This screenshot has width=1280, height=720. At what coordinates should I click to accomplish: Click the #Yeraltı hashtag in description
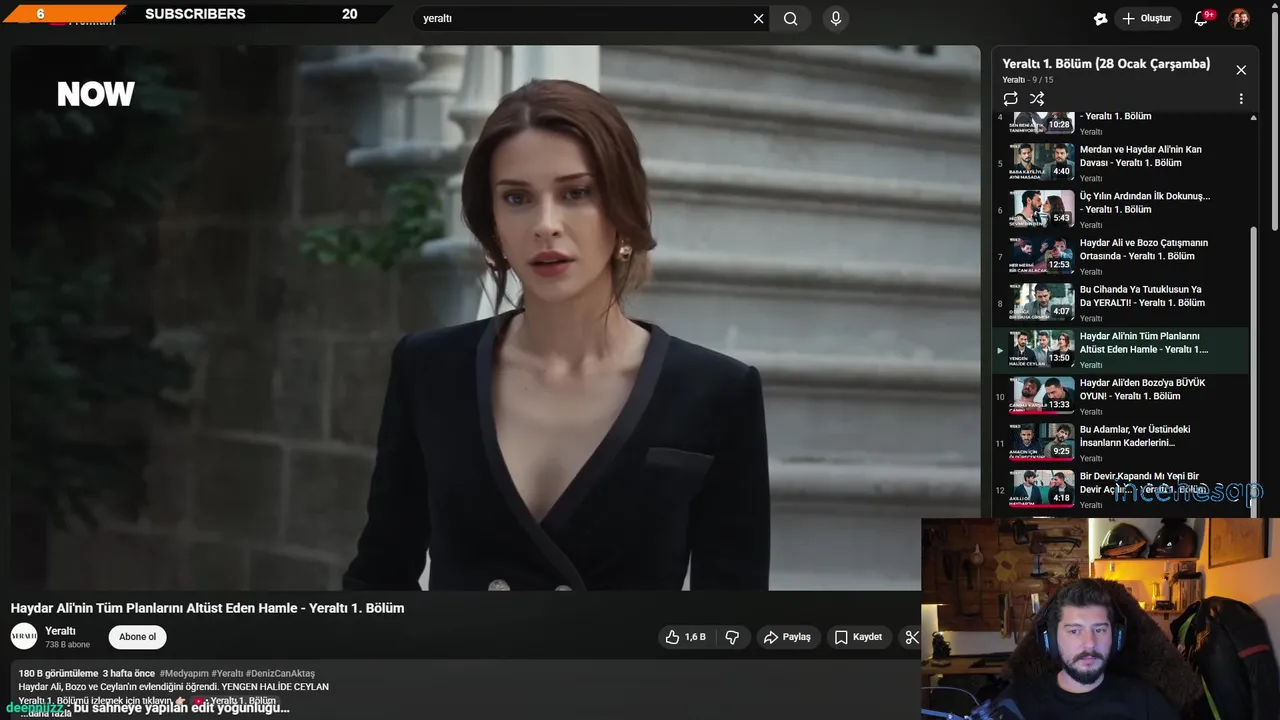[227, 673]
